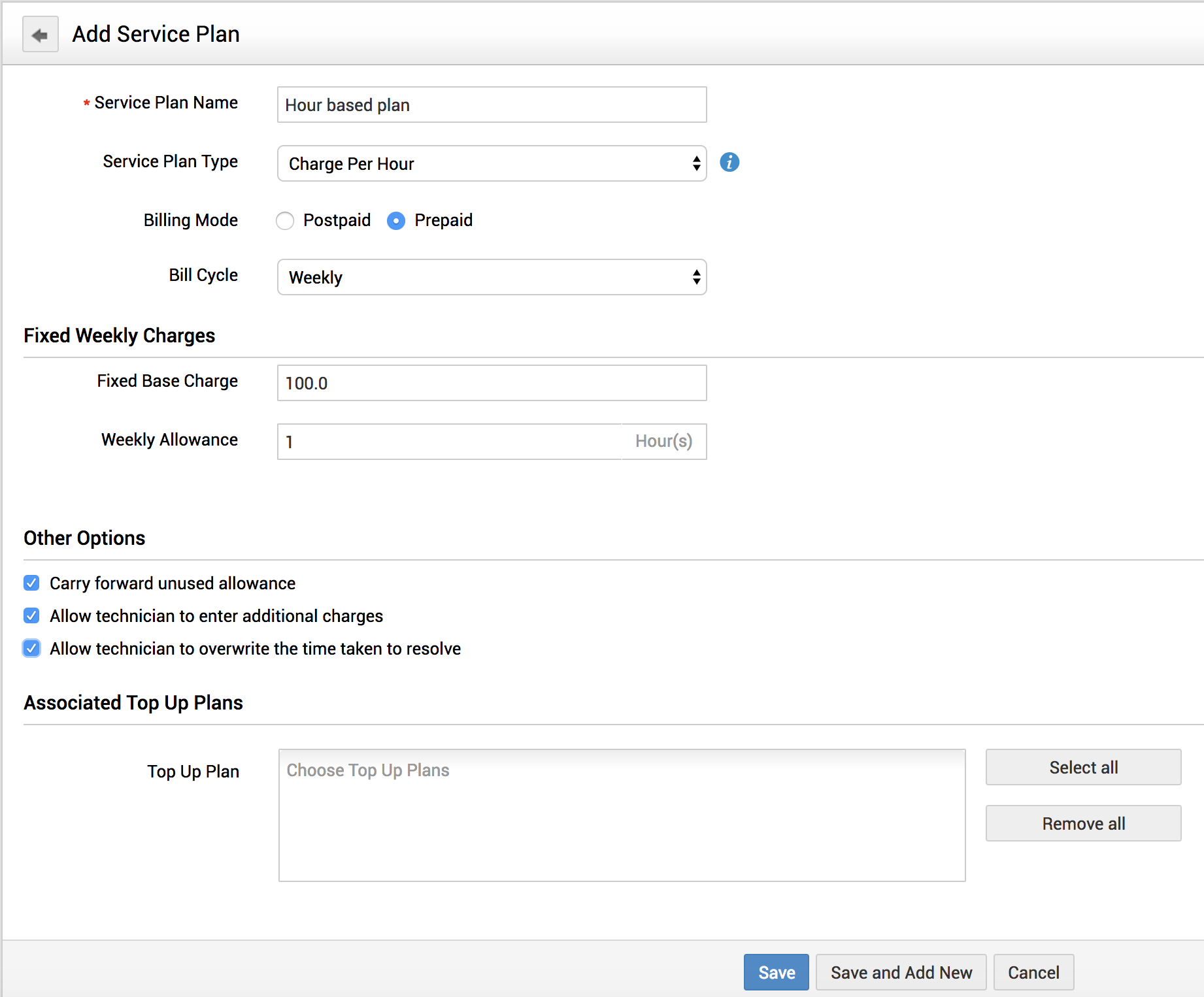Click the Choose Top Up Plans box
The height and width of the screenshot is (997, 1204).
tap(622, 815)
